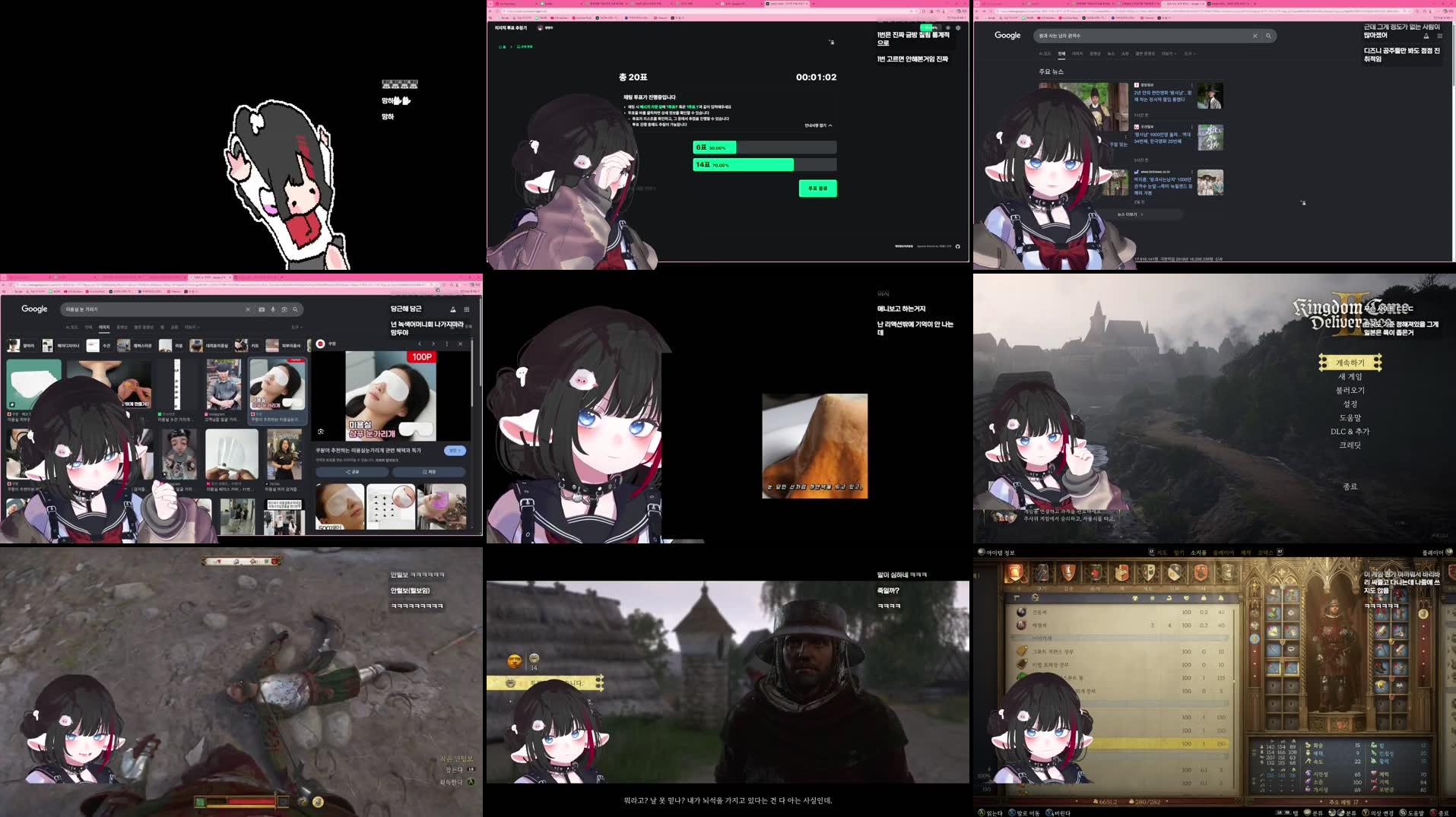Image resolution: width=1456 pixels, height=817 pixels.
Task: Click the voice search microphone icon
Action: (x=271, y=309)
